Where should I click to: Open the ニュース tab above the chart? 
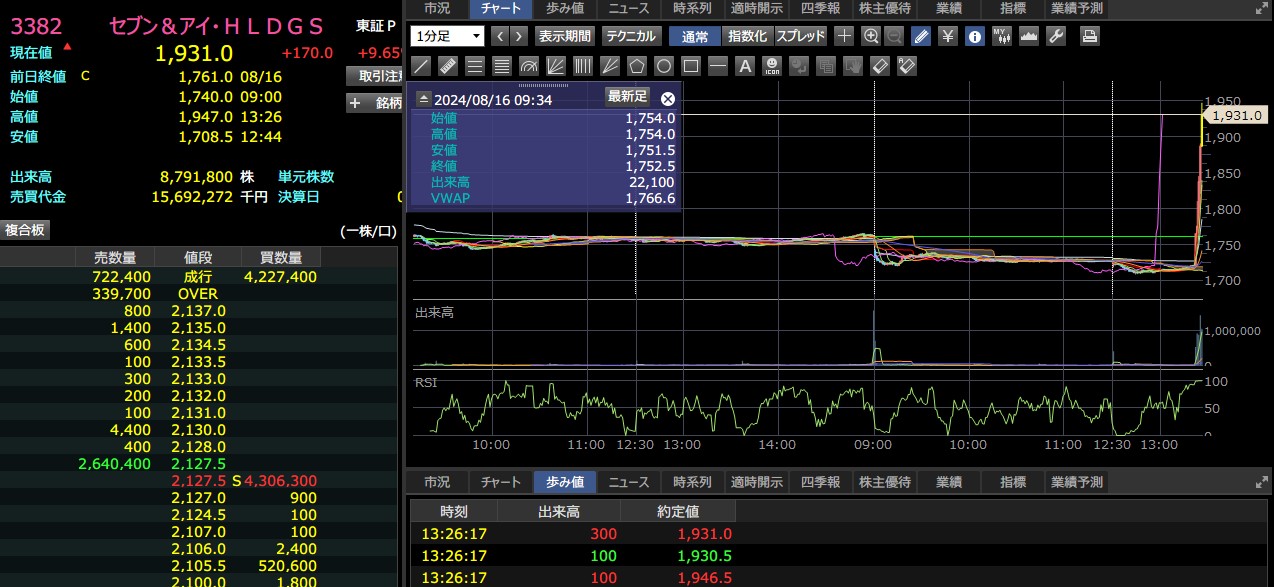click(629, 8)
